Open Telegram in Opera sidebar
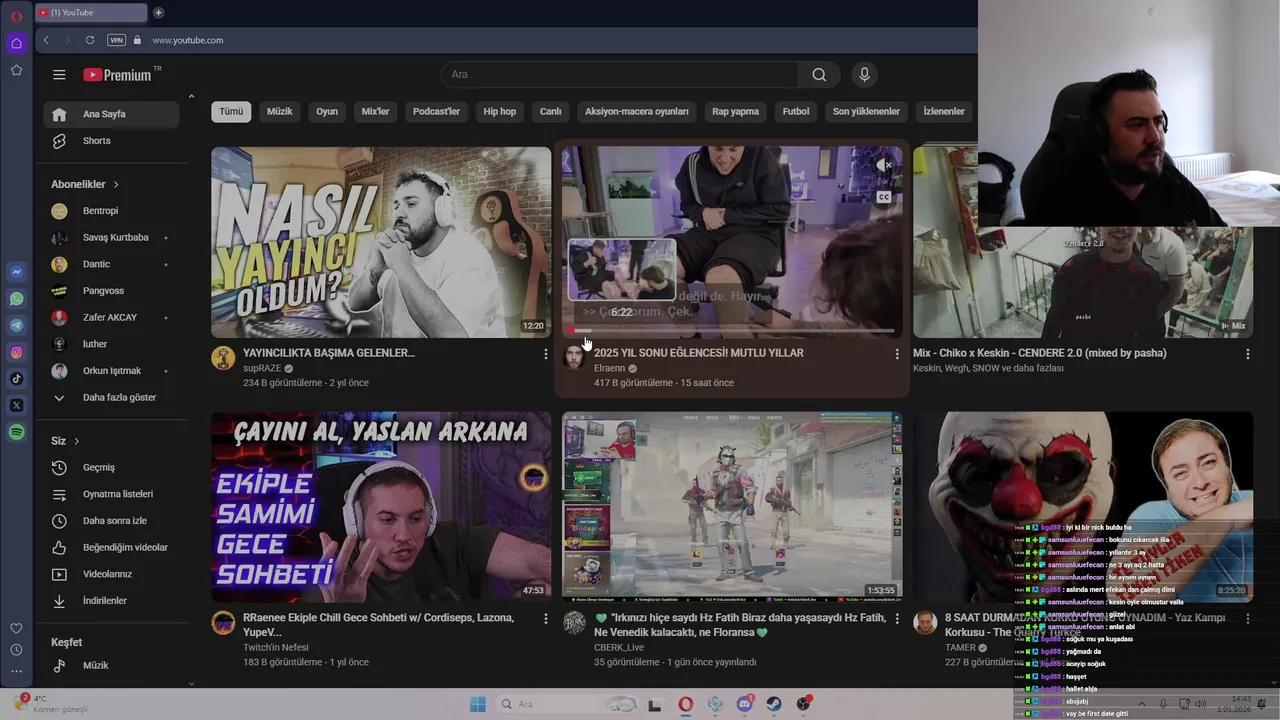Screen dimensions: 1280x720 [17, 326]
